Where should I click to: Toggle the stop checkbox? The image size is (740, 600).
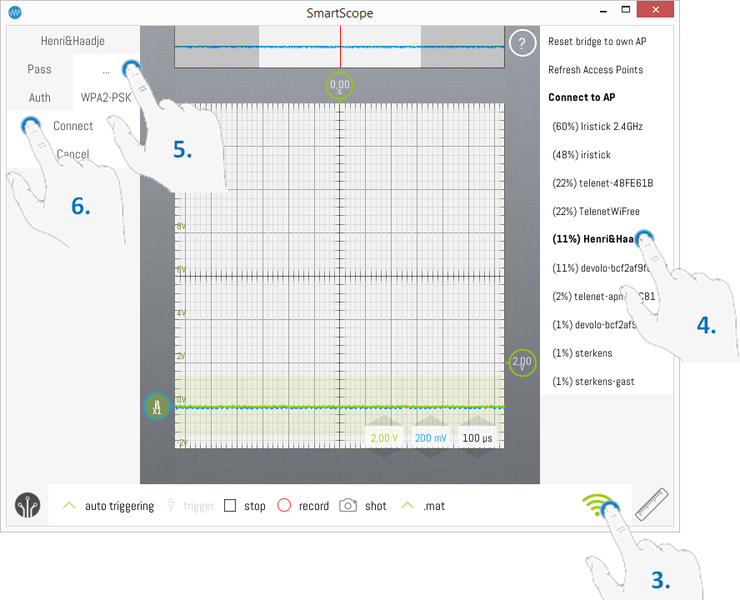[x=230, y=506]
